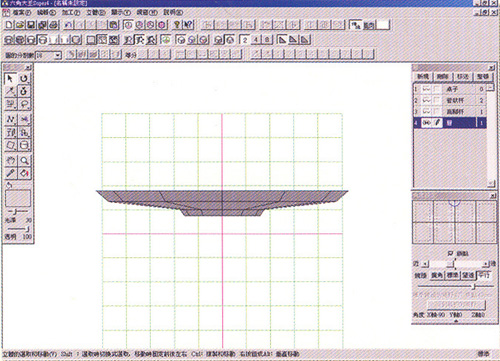Select the rotate tool beside arrow tool
The width and height of the screenshot is (500, 361).
point(24,79)
